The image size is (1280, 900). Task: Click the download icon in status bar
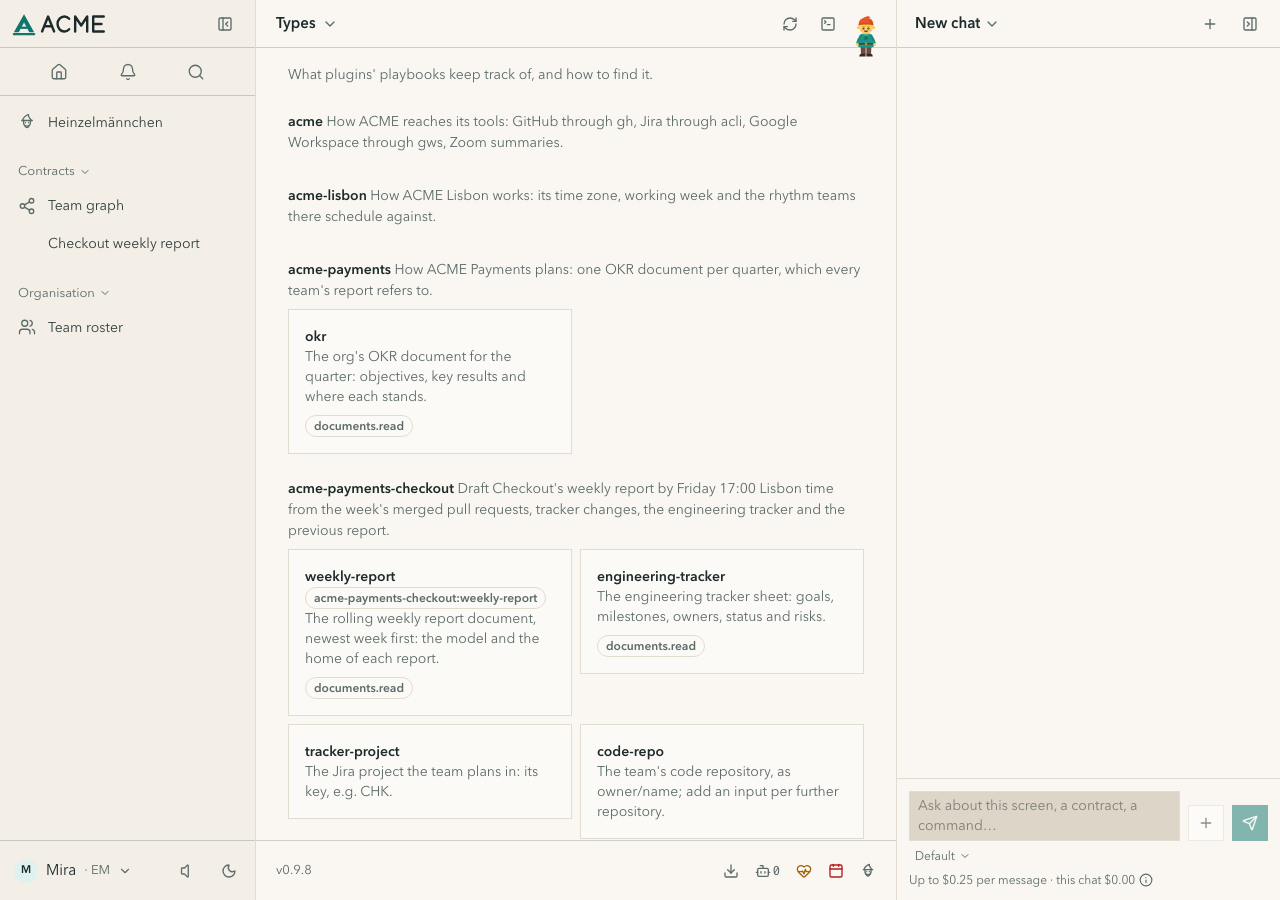pyautogui.click(x=731, y=871)
